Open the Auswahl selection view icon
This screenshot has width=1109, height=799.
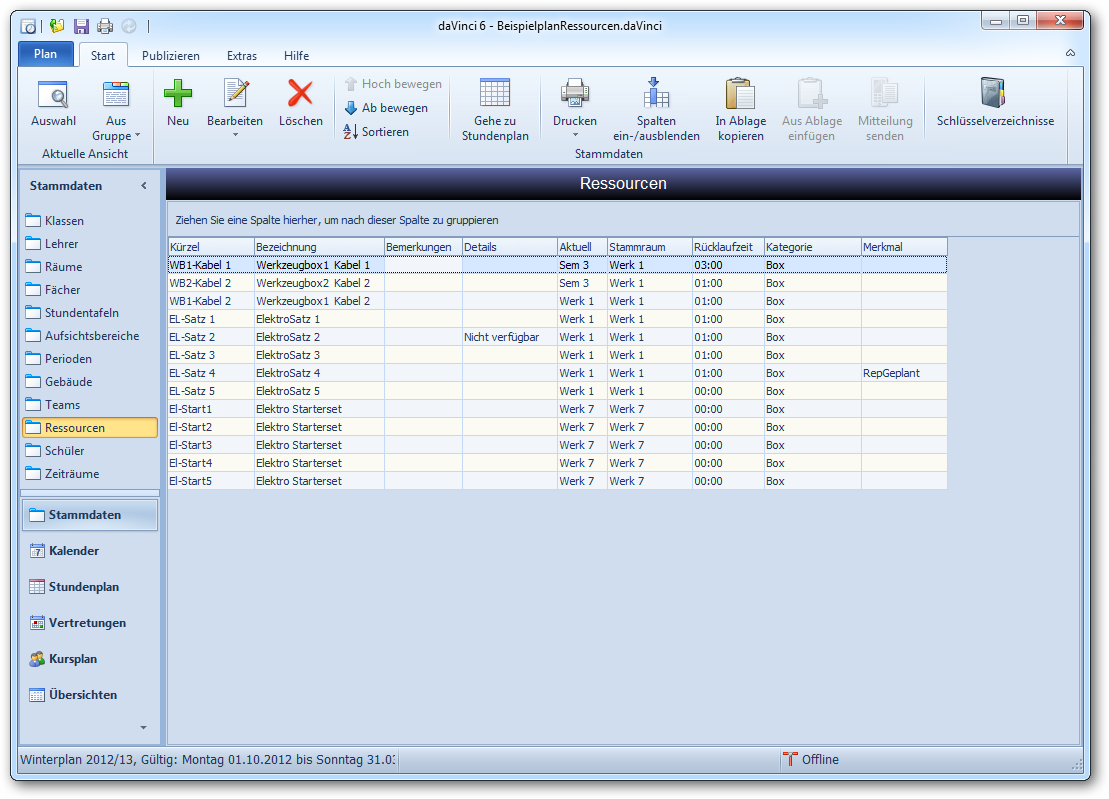click(52, 95)
